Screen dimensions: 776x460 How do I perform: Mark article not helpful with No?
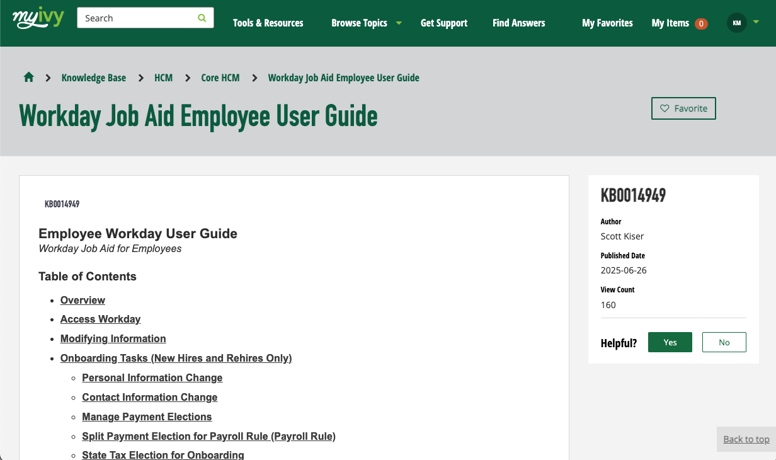(x=724, y=342)
